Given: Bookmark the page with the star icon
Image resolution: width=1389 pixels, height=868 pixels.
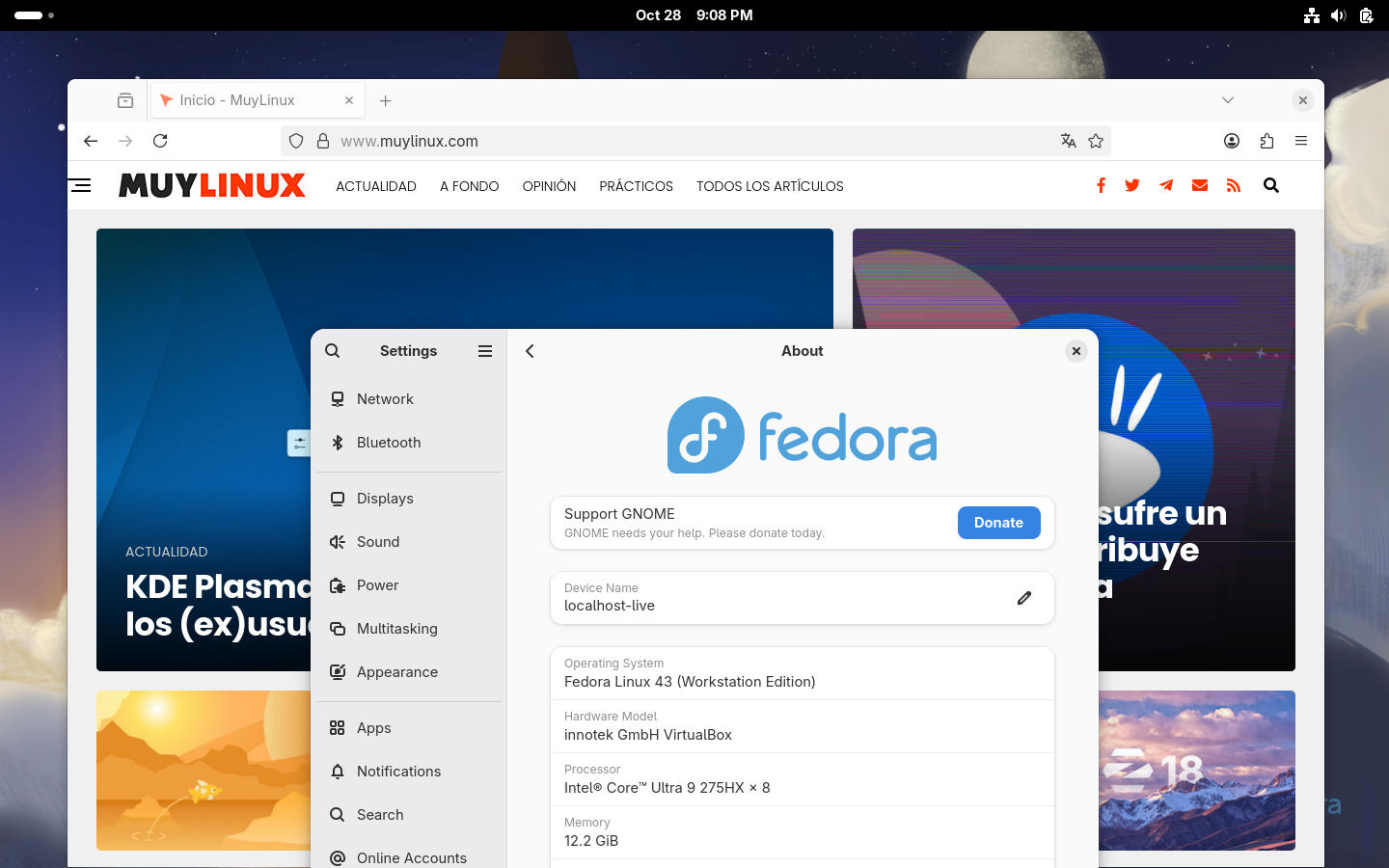Looking at the screenshot, I should [x=1096, y=141].
